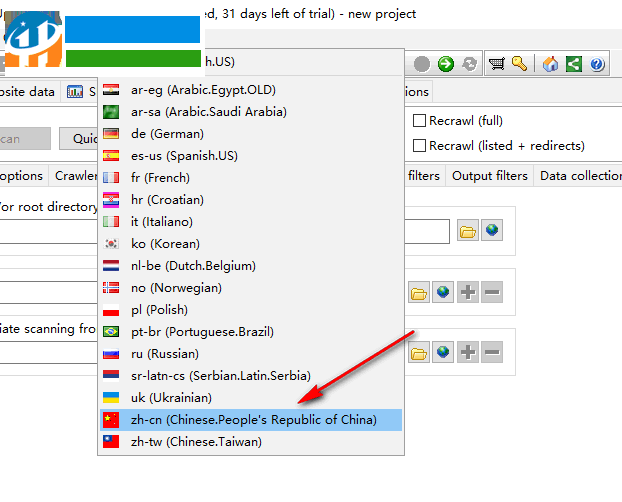Open the blue help question icon
The image size is (622, 502).
pos(597,64)
